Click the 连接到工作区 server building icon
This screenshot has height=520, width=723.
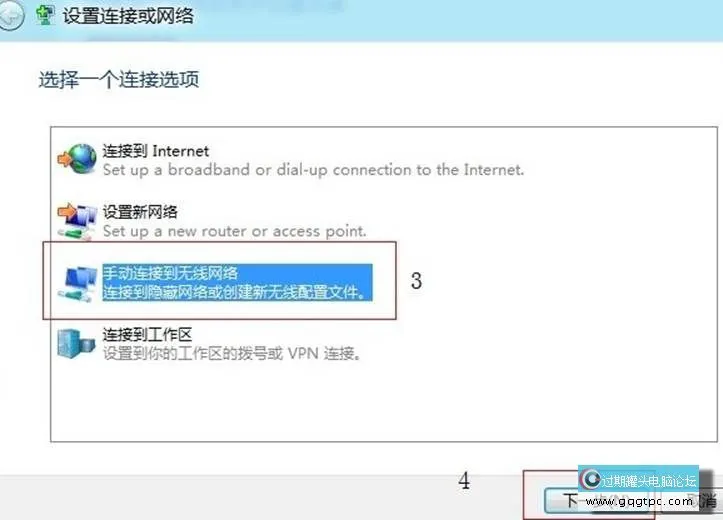[x=76, y=343]
